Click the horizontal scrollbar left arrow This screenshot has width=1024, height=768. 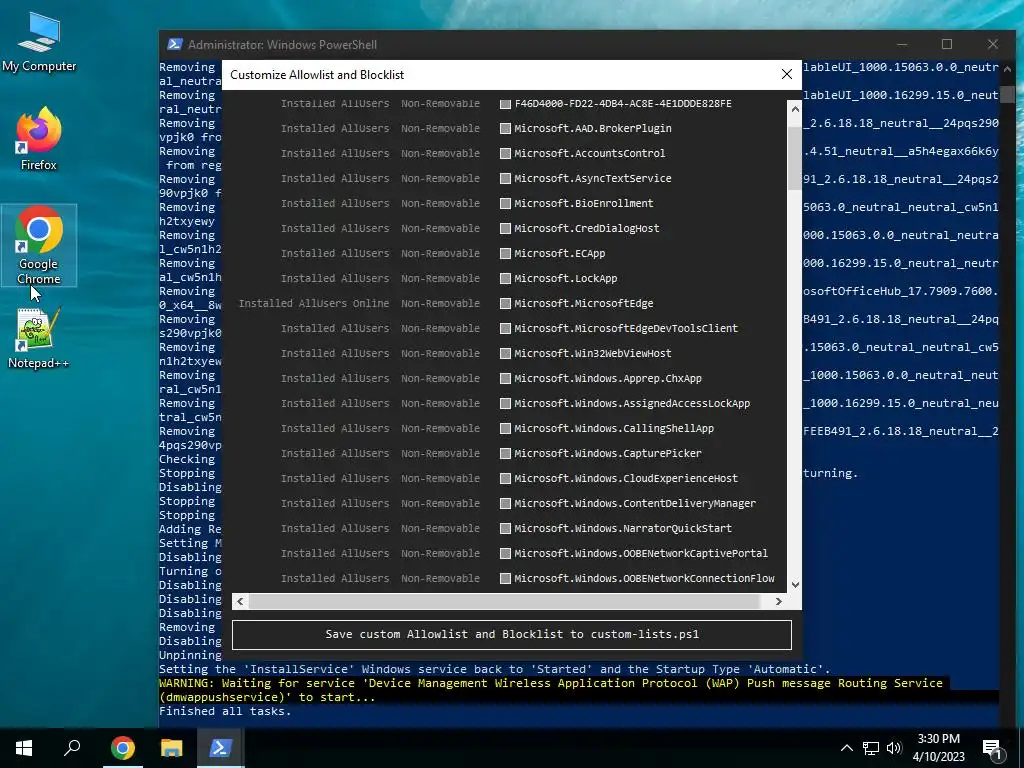240,601
